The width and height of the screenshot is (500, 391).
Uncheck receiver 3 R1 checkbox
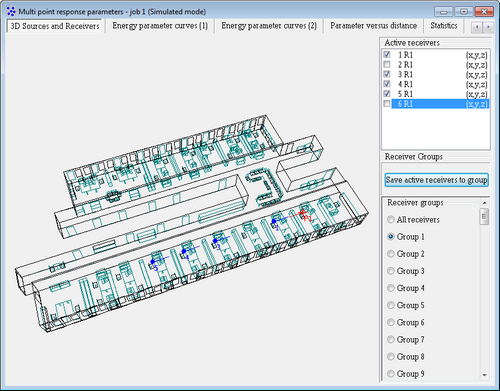tap(387, 74)
